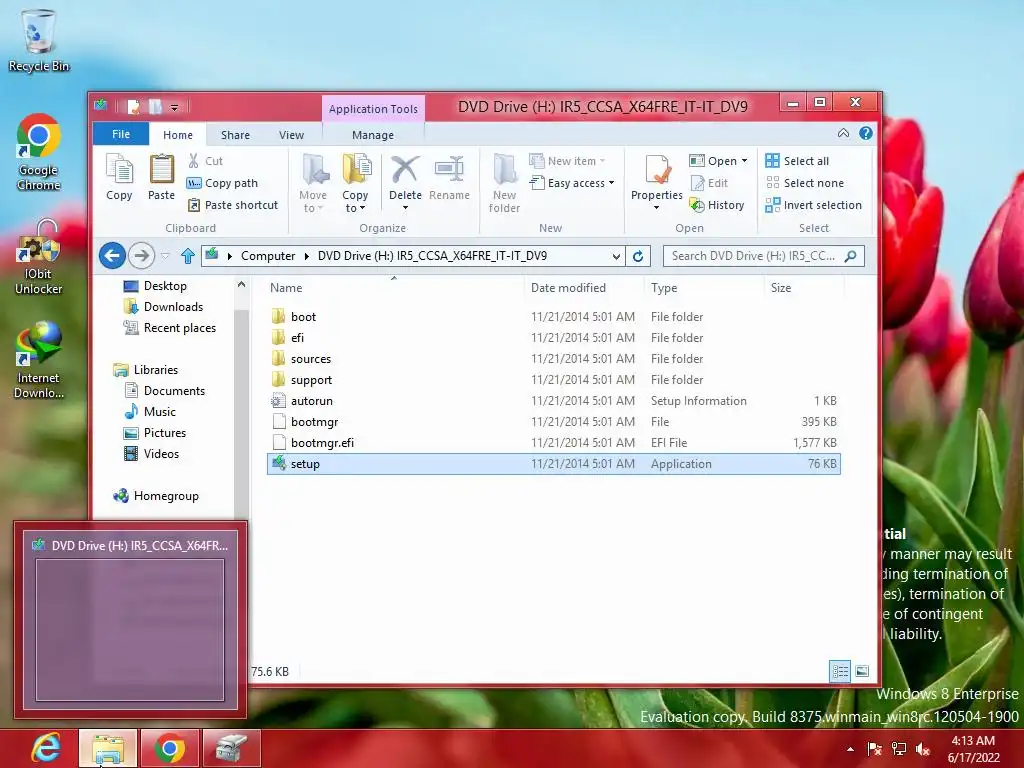Click the File Explorer taskbar button
Viewport: 1024px width, 768px height.
108,748
